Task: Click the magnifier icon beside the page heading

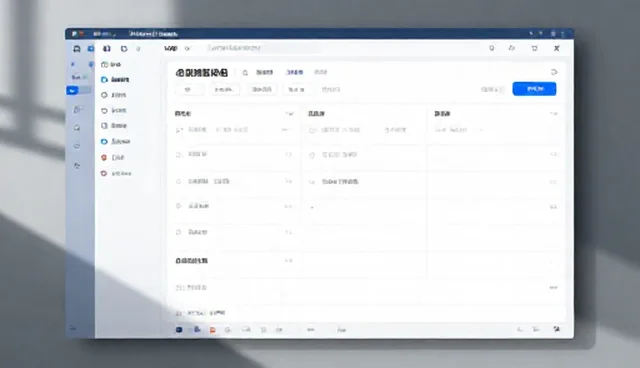Action: tap(245, 73)
